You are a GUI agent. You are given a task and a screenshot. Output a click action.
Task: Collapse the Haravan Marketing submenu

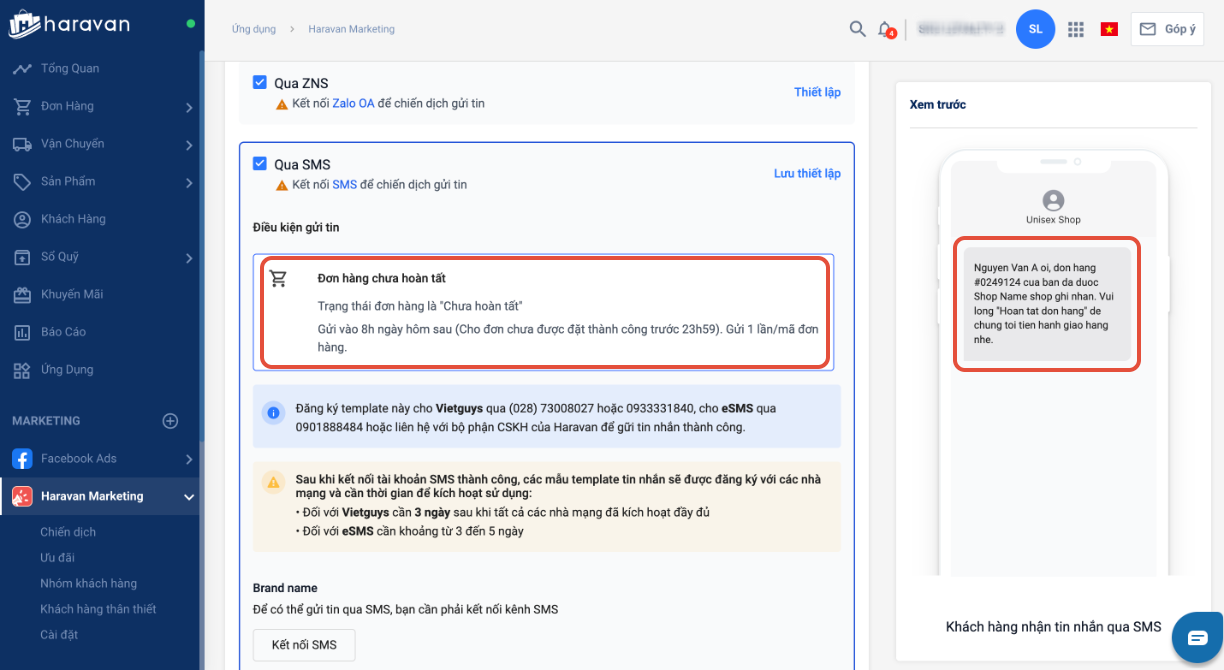189,497
